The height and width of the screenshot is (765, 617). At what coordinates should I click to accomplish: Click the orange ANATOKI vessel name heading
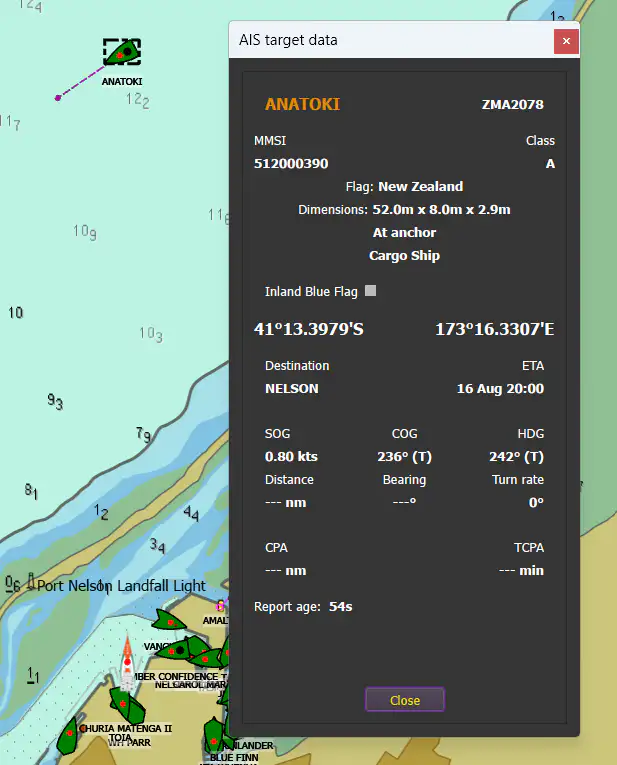pyautogui.click(x=302, y=104)
